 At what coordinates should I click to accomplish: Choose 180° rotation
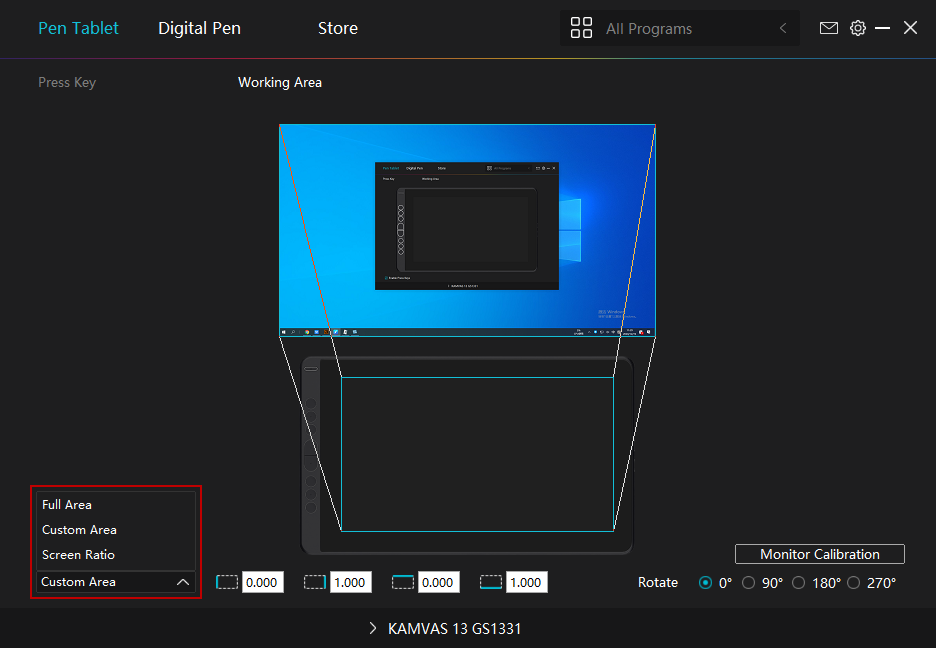pyautogui.click(x=798, y=583)
